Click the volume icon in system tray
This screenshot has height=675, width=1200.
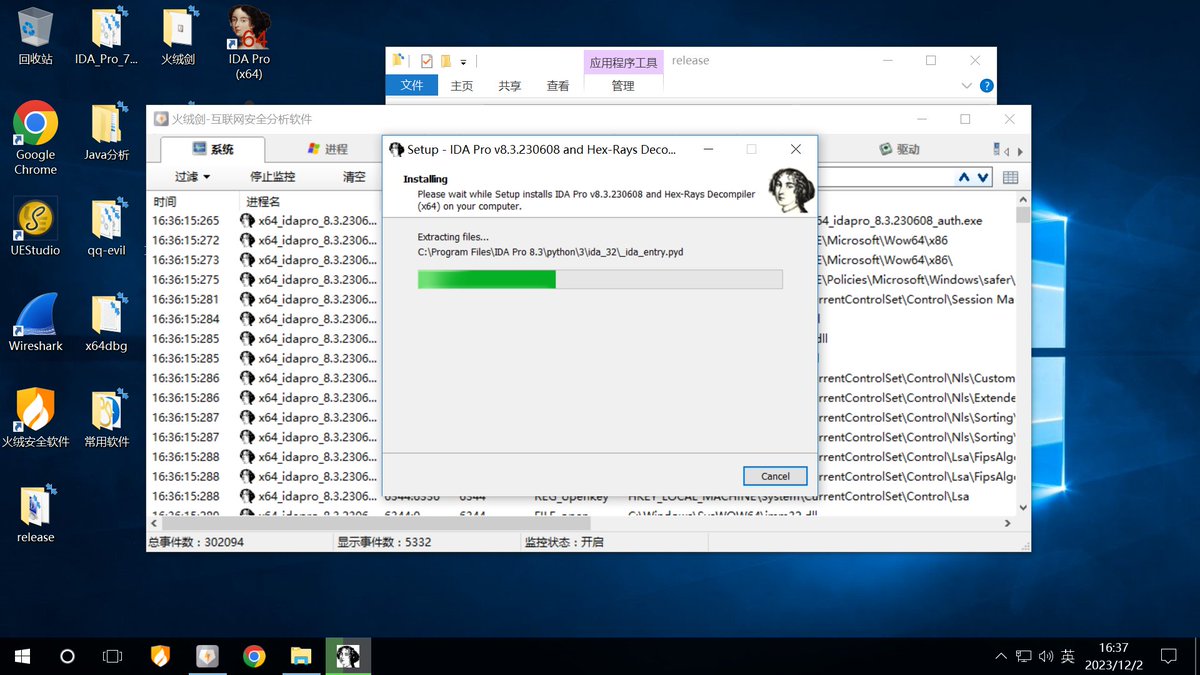pyautogui.click(x=1046, y=657)
